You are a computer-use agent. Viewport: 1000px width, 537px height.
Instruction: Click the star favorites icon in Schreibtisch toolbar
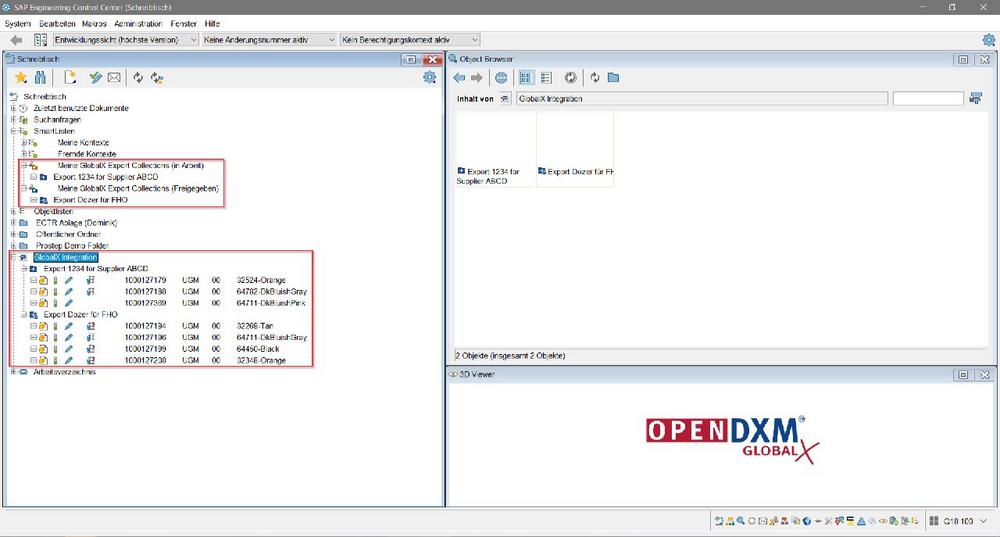coord(21,78)
